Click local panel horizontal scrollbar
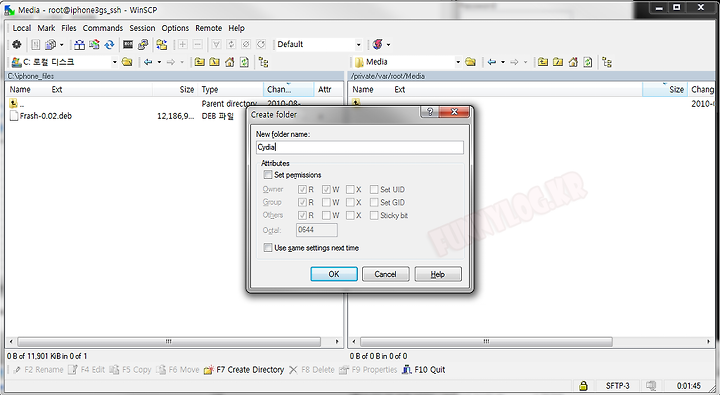This screenshot has width=720, height=395. click(x=169, y=342)
